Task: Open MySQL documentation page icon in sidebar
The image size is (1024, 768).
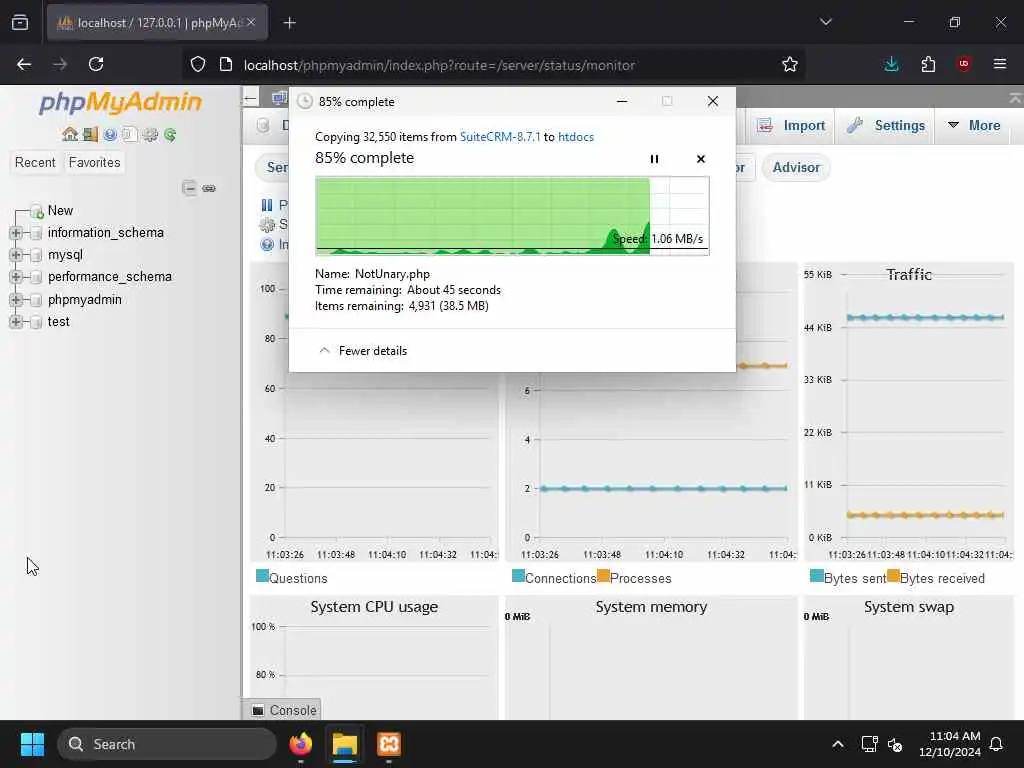Action: (129, 135)
